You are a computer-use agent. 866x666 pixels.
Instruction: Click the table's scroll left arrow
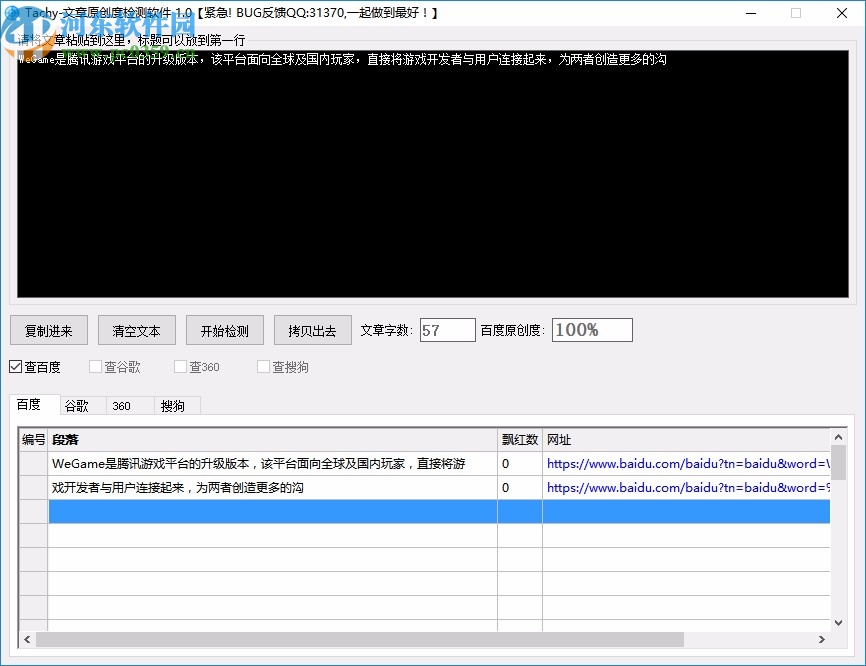27,639
